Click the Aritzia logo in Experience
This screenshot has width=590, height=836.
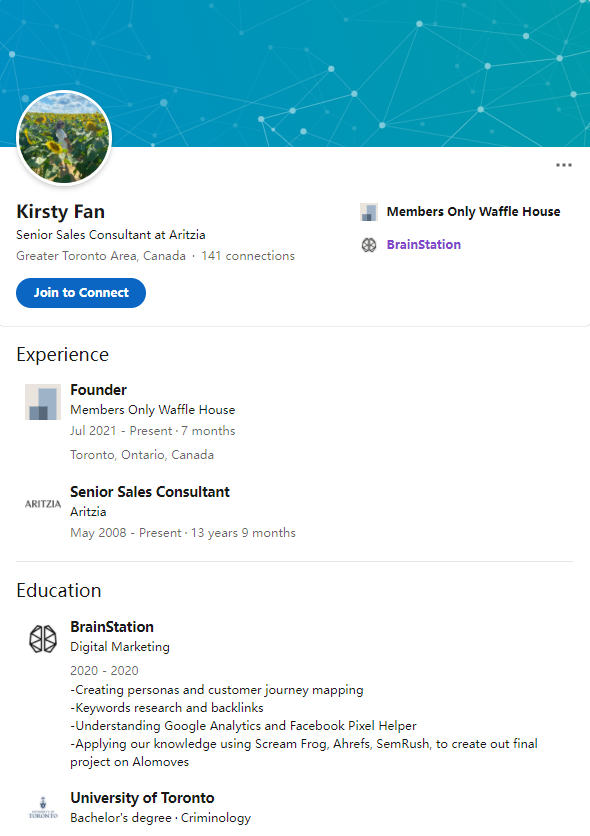(x=43, y=504)
